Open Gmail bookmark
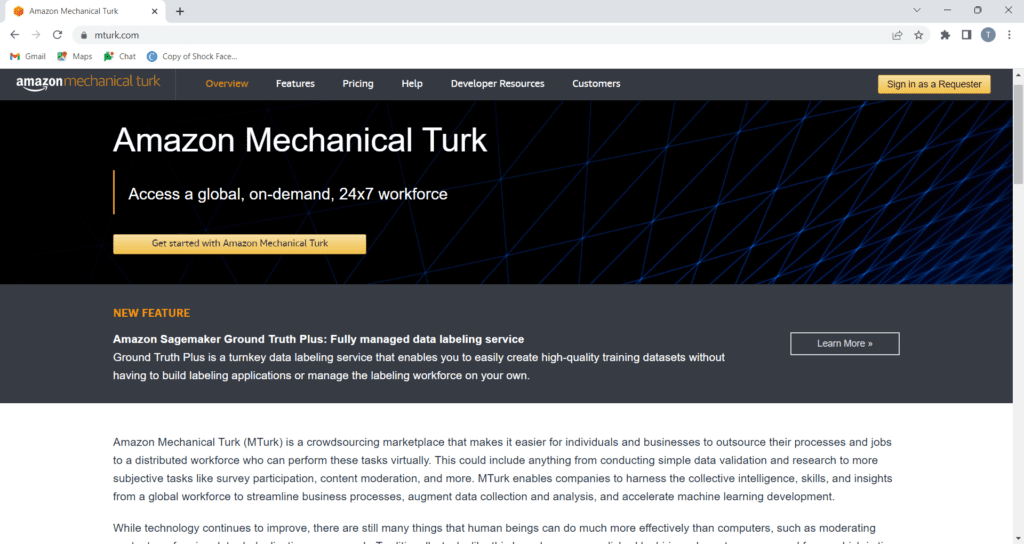This screenshot has height=544, width=1024. pos(28,56)
